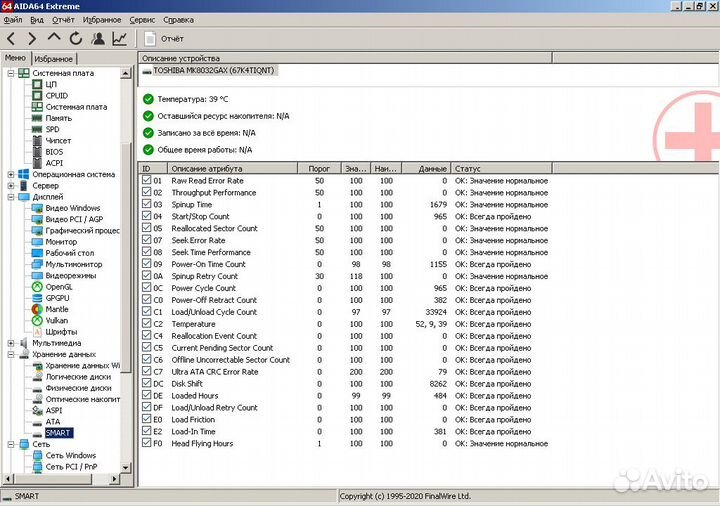Image resolution: width=720 pixels, height=506 pixels.
Task: Collapse the Сеть tree node
Action: click(11, 444)
